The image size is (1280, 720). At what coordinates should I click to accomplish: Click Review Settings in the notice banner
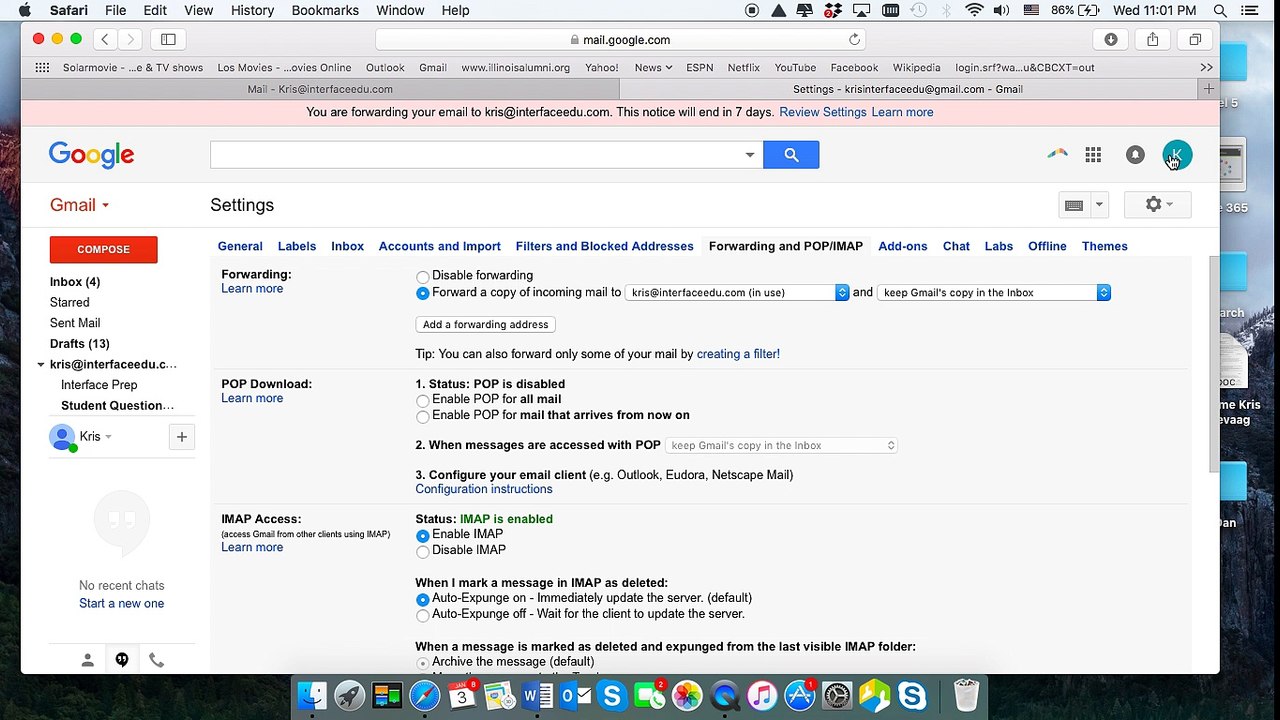click(823, 112)
